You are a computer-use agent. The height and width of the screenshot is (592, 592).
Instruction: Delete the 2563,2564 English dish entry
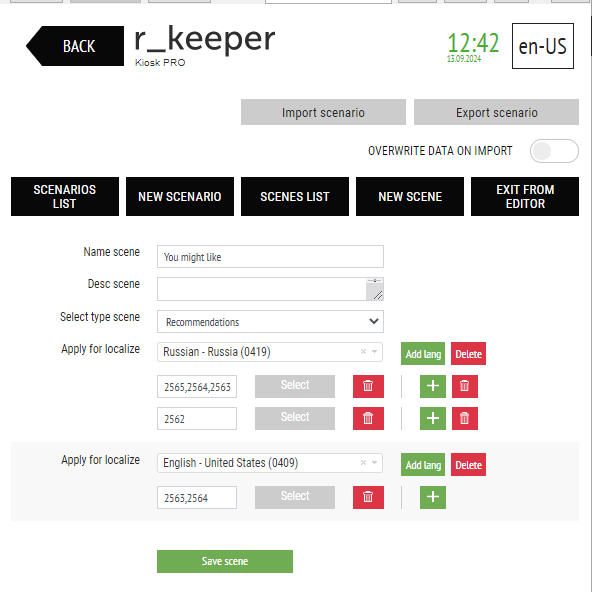368,497
